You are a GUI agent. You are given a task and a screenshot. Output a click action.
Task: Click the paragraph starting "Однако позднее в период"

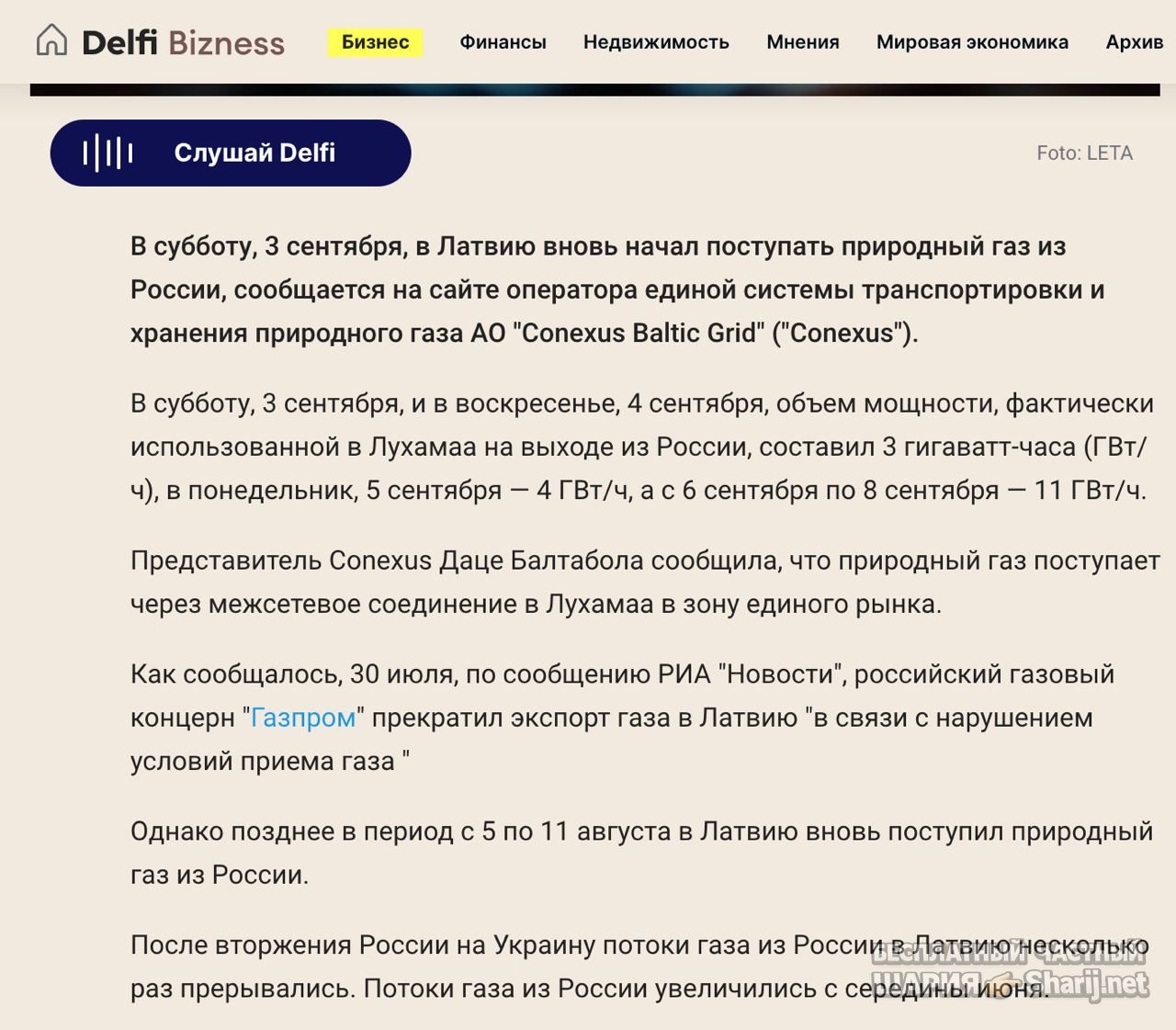[641, 853]
